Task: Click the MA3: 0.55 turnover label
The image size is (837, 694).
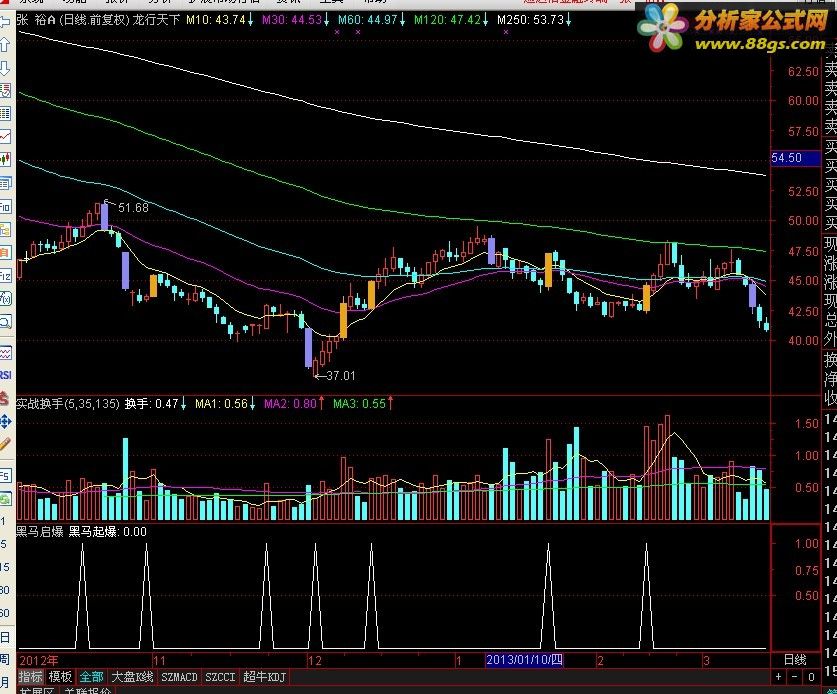Action: (x=363, y=404)
